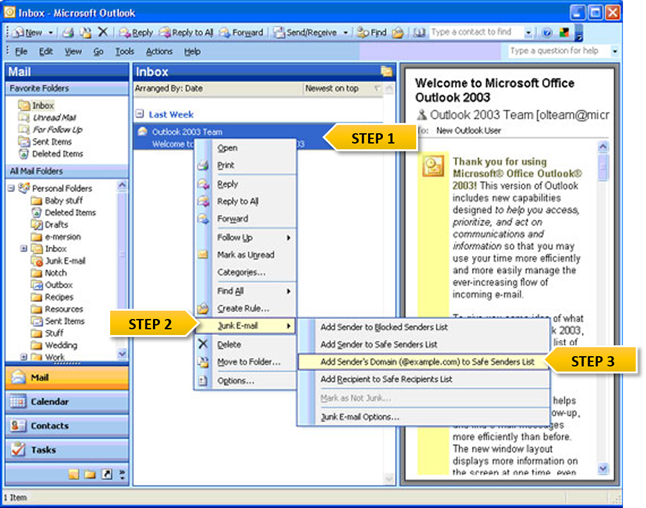Click the Send/Receive toolbar button
The image size is (646, 508).
pyautogui.click(x=306, y=32)
